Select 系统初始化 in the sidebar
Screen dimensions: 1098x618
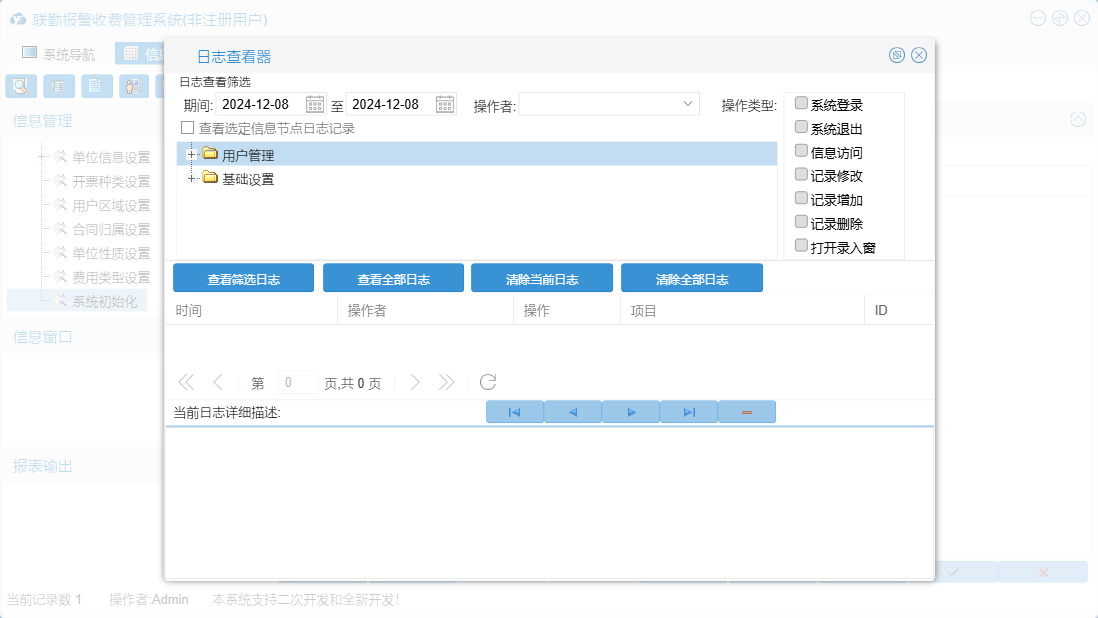[x=104, y=301]
